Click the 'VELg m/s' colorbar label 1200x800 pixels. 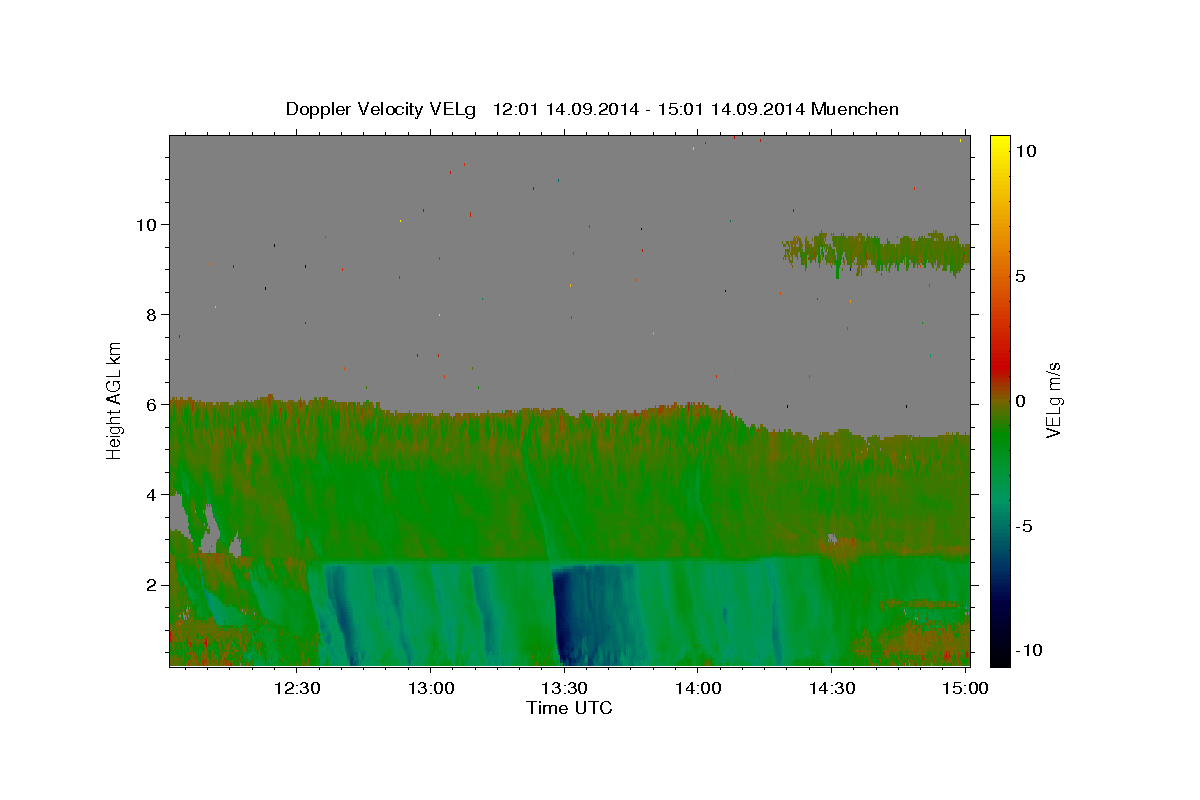1053,400
